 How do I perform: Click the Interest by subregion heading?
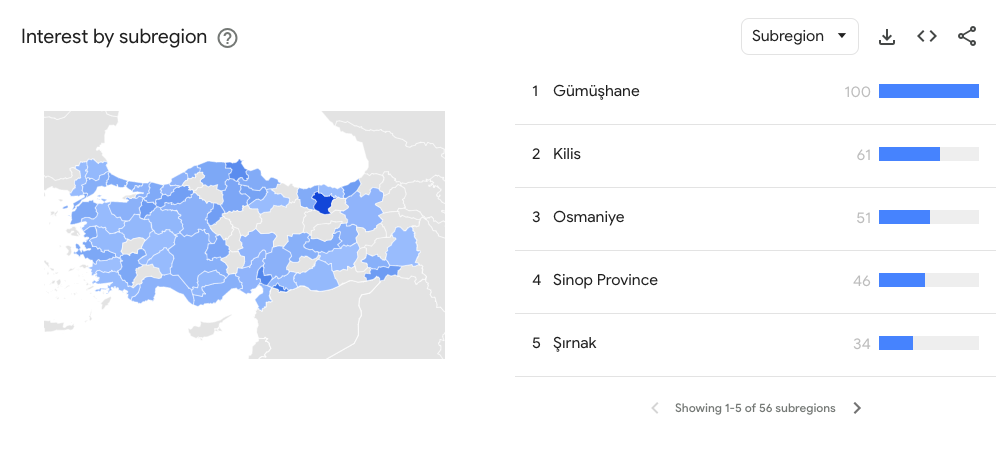114,37
